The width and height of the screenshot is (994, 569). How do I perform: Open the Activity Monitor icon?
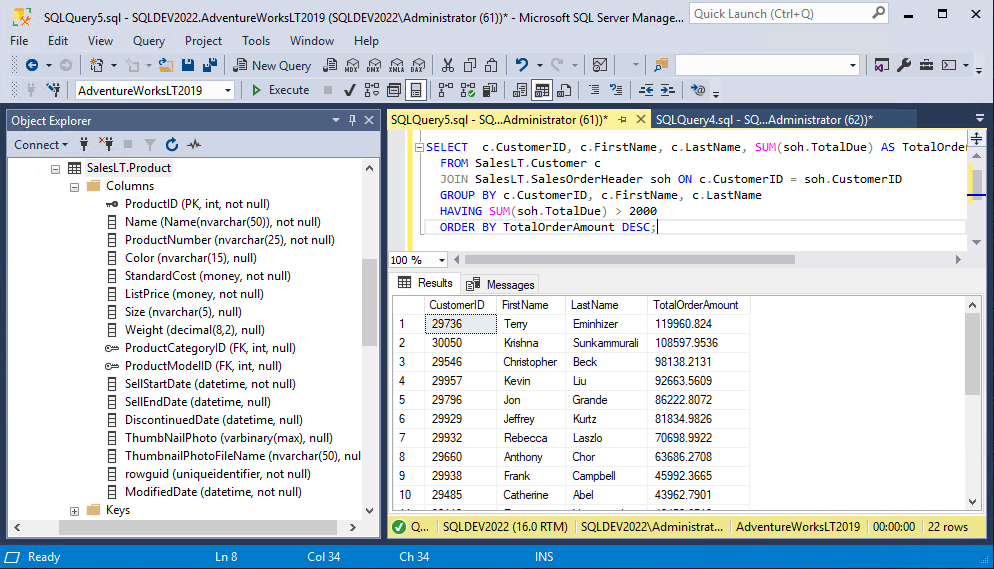pos(600,65)
